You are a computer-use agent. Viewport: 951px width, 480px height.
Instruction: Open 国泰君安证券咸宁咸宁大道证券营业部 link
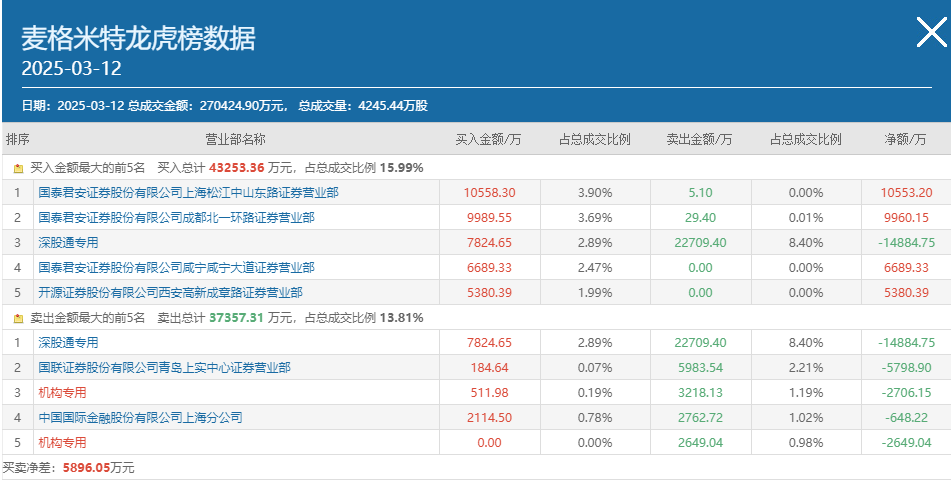point(176,268)
